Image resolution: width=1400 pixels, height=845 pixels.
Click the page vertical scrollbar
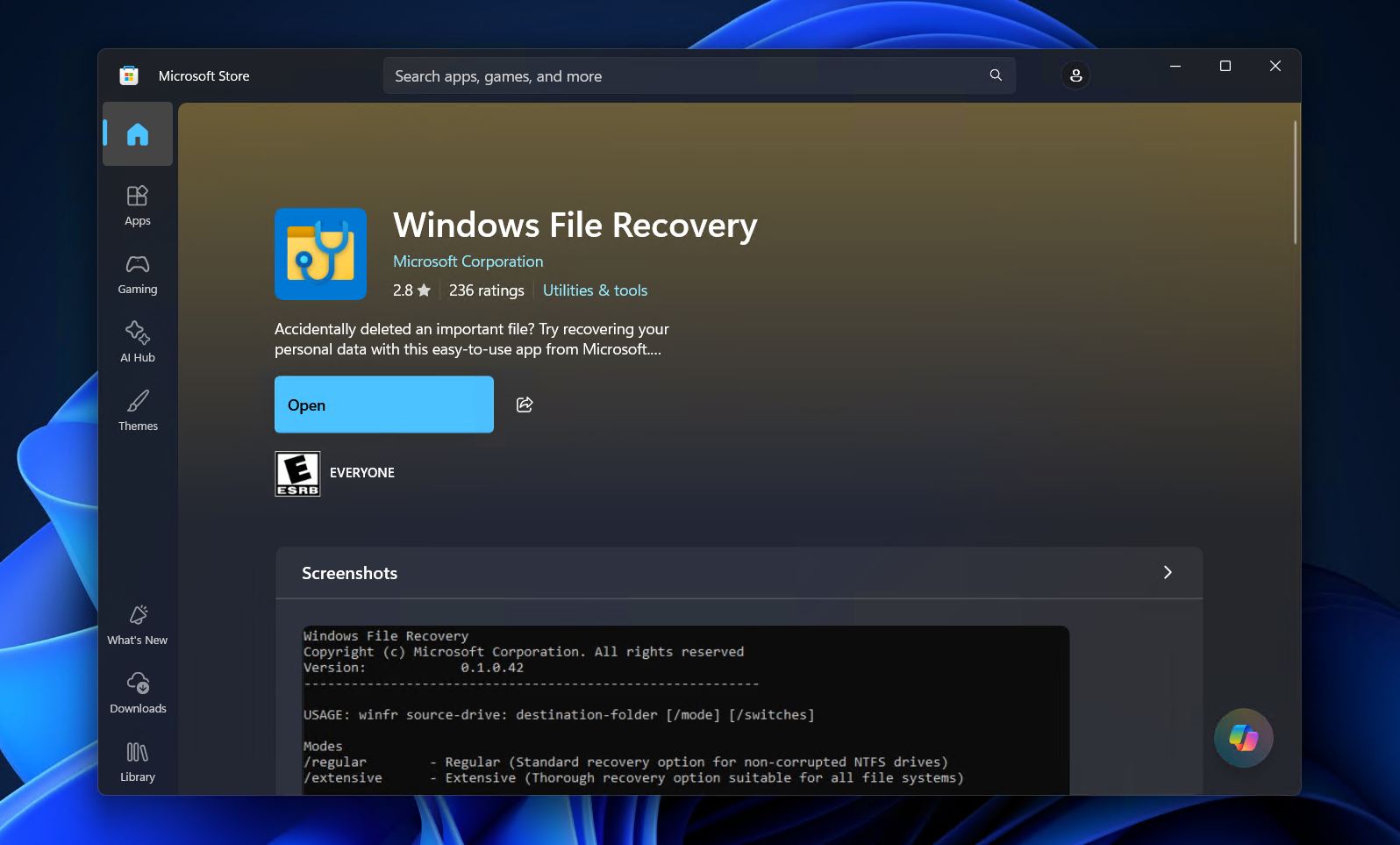coord(1295,183)
